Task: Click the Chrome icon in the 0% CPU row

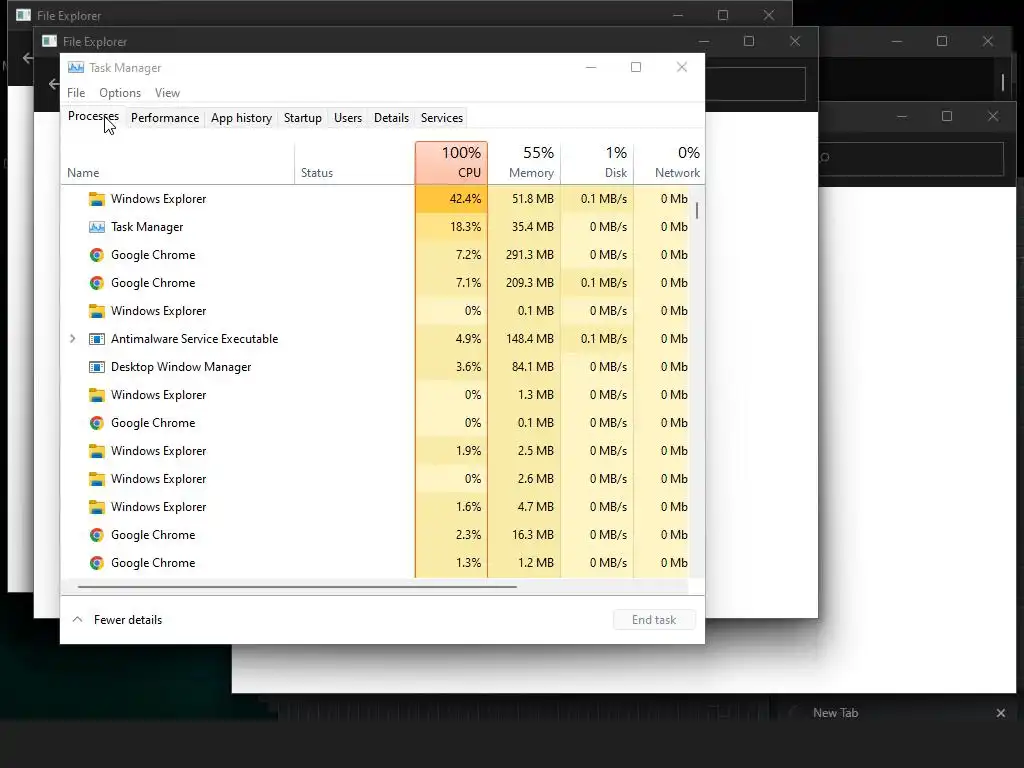Action: point(97,423)
